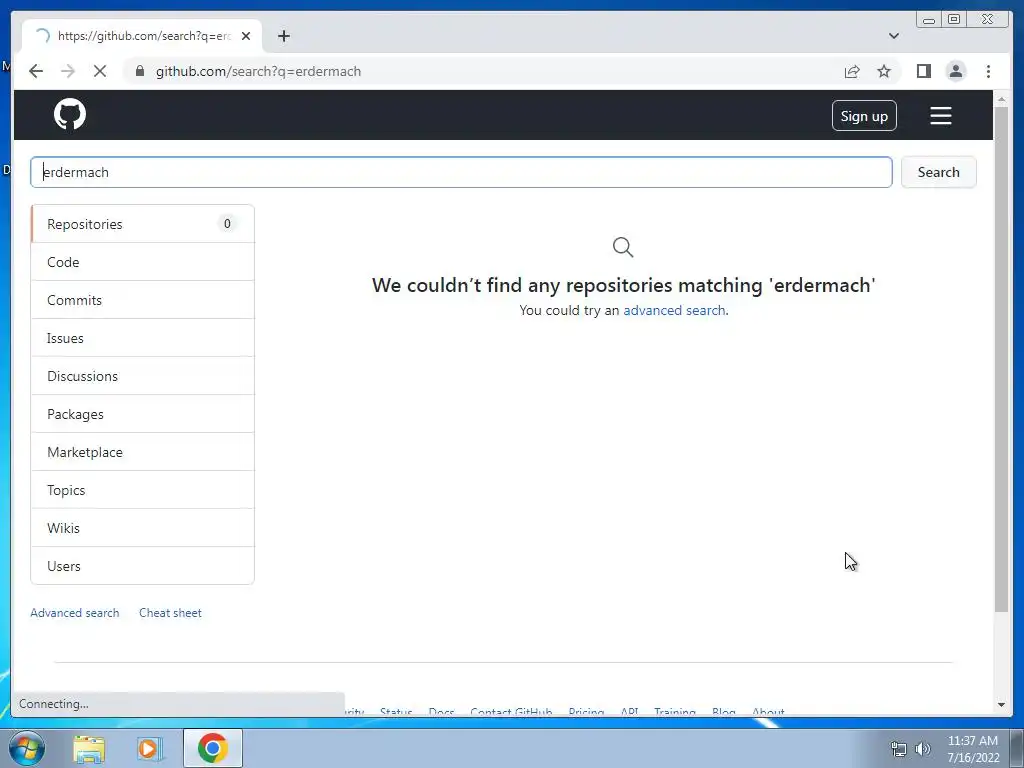The image size is (1024, 768).
Task: Open a new browser tab
Action: [283, 36]
